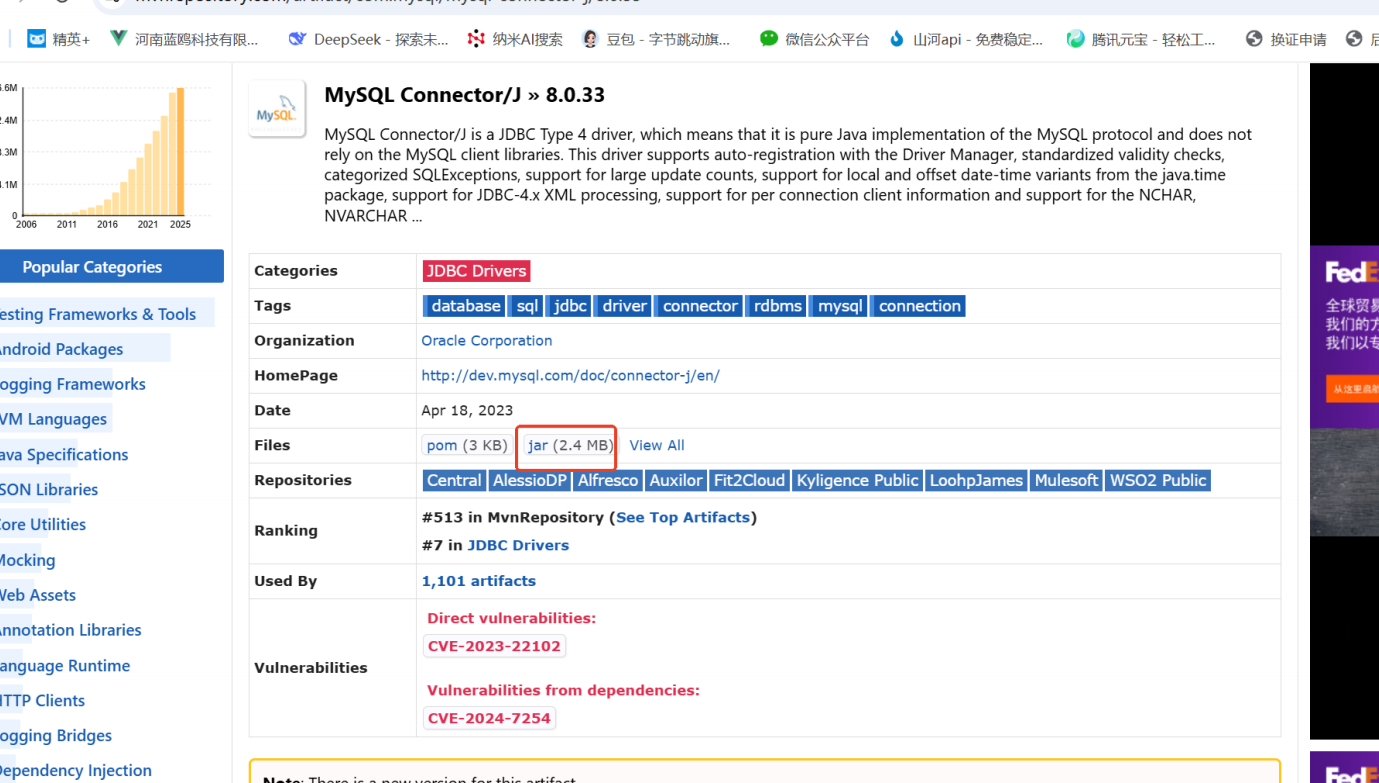Download the pom (3 KB) file
This screenshot has height=783, width=1379.
[x=467, y=446]
